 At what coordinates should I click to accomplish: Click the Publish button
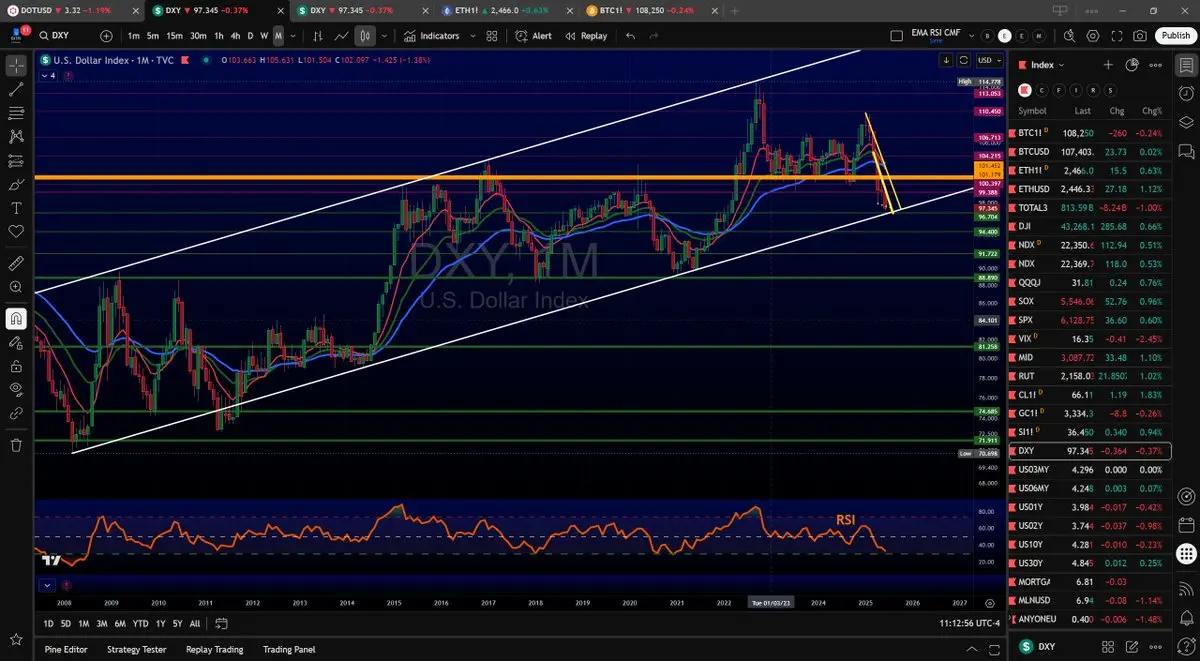pyautogui.click(x=1175, y=36)
